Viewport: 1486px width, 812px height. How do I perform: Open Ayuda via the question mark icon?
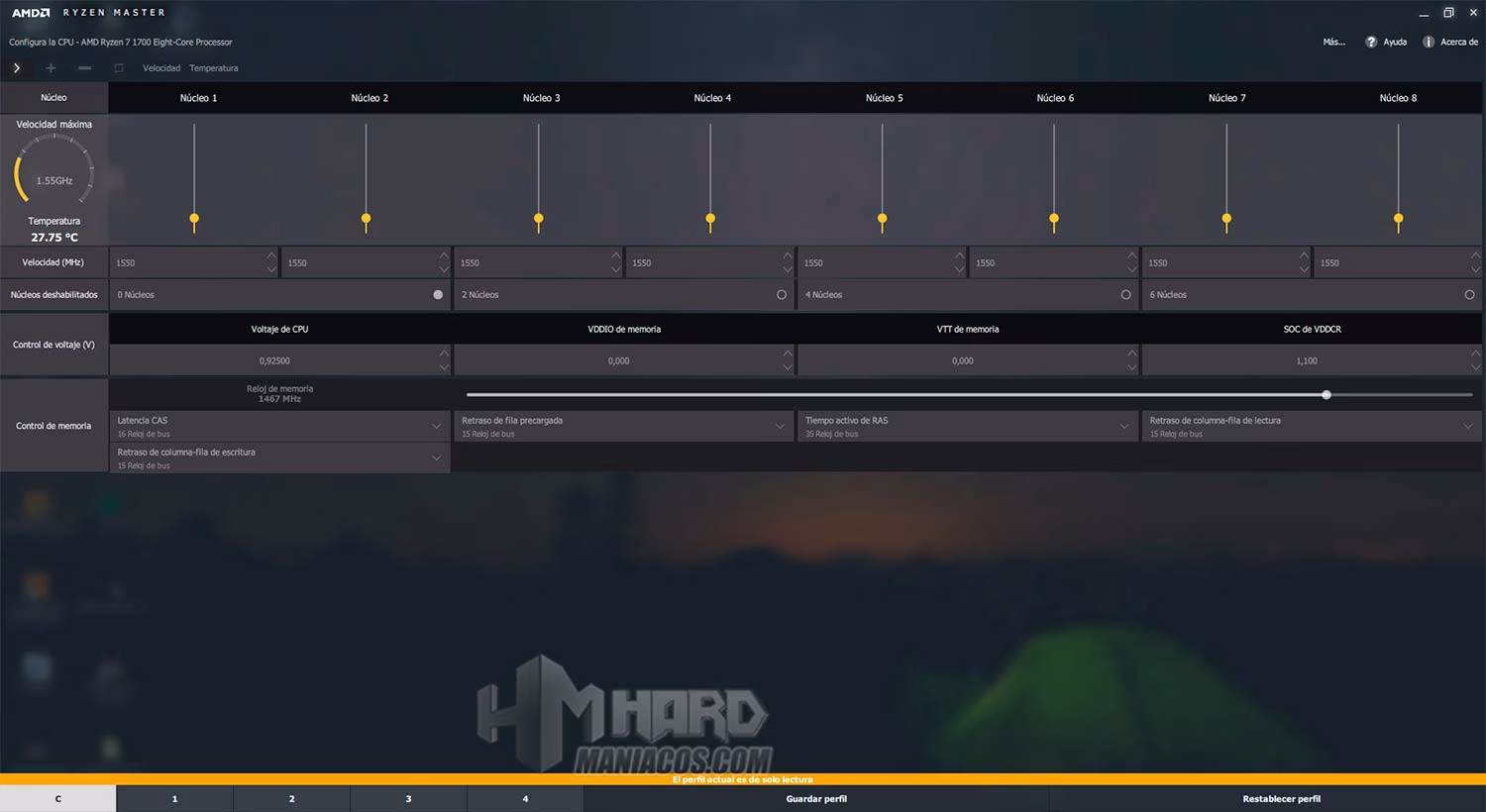point(1371,42)
